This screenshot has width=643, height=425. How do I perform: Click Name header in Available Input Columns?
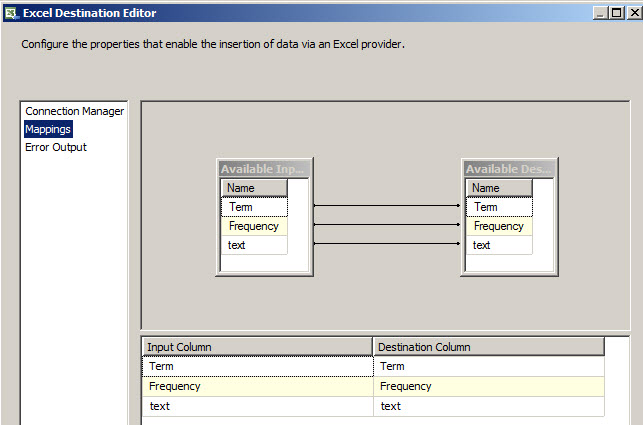click(x=254, y=188)
